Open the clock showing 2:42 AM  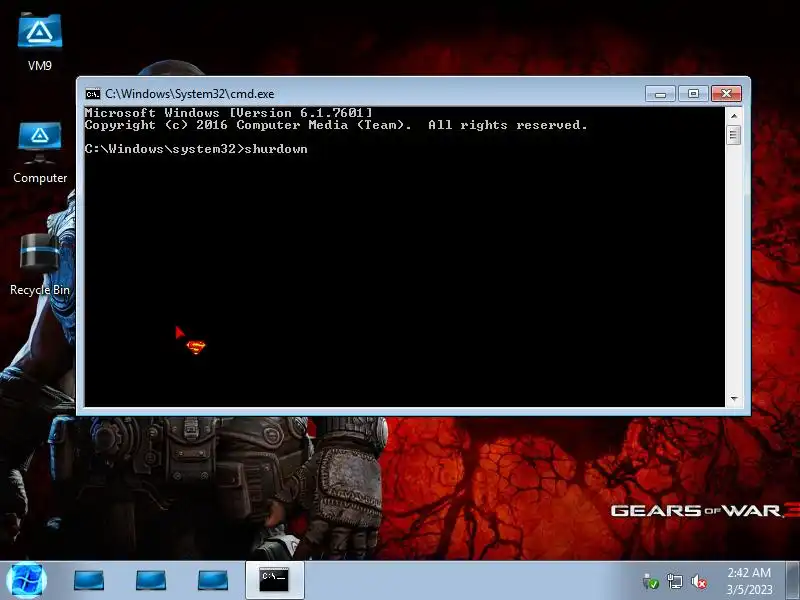[x=749, y=581]
